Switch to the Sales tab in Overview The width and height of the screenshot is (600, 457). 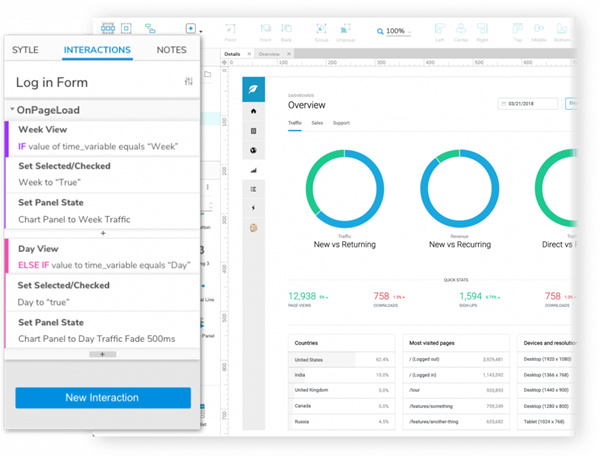tap(317, 123)
